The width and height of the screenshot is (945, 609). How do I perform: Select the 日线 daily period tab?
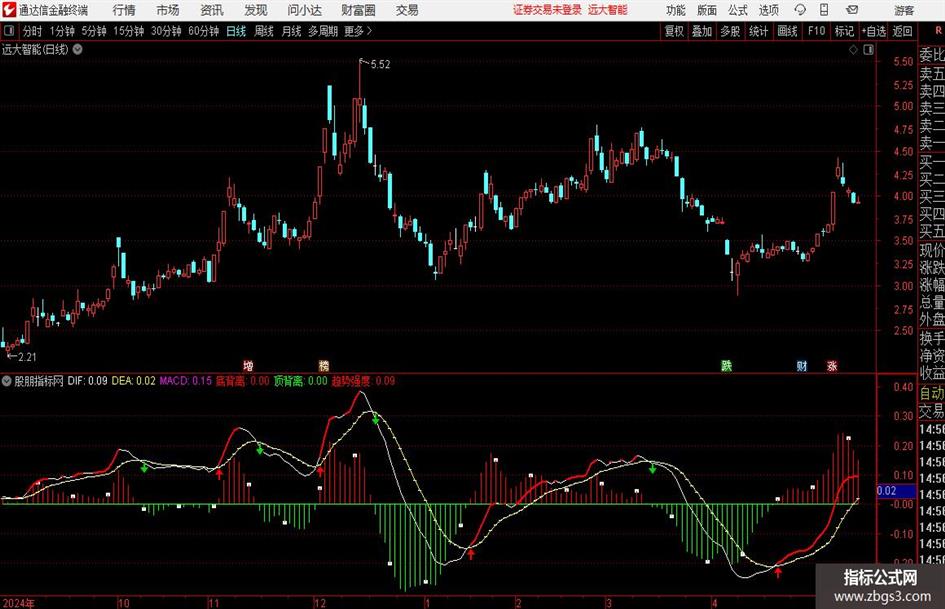tap(236, 31)
